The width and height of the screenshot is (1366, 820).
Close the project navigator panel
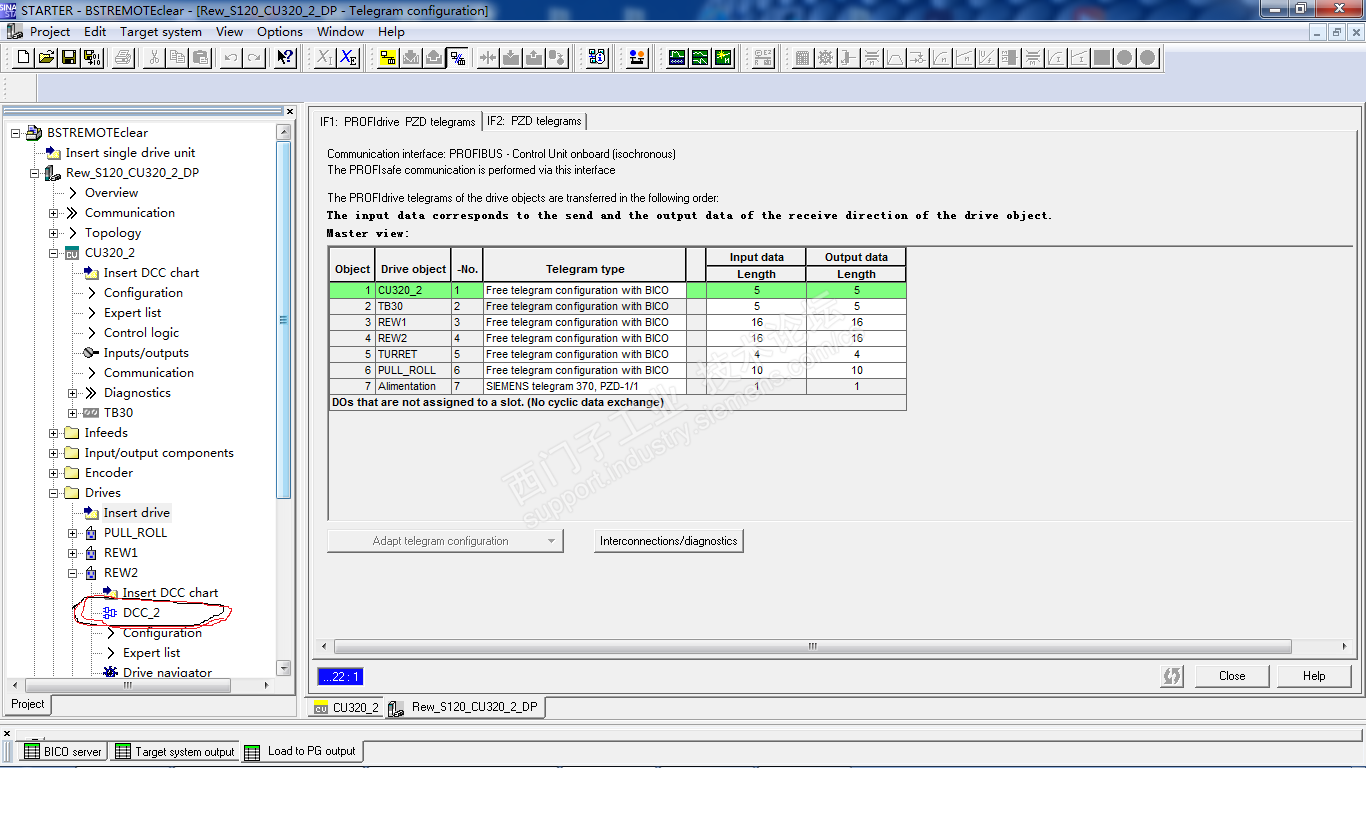click(x=290, y=111)
